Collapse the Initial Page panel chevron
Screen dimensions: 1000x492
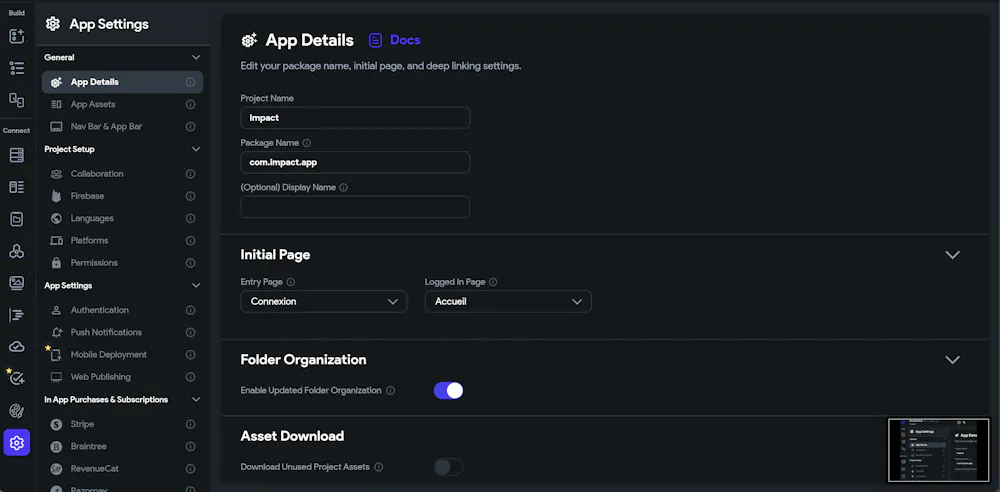point(952,255)
